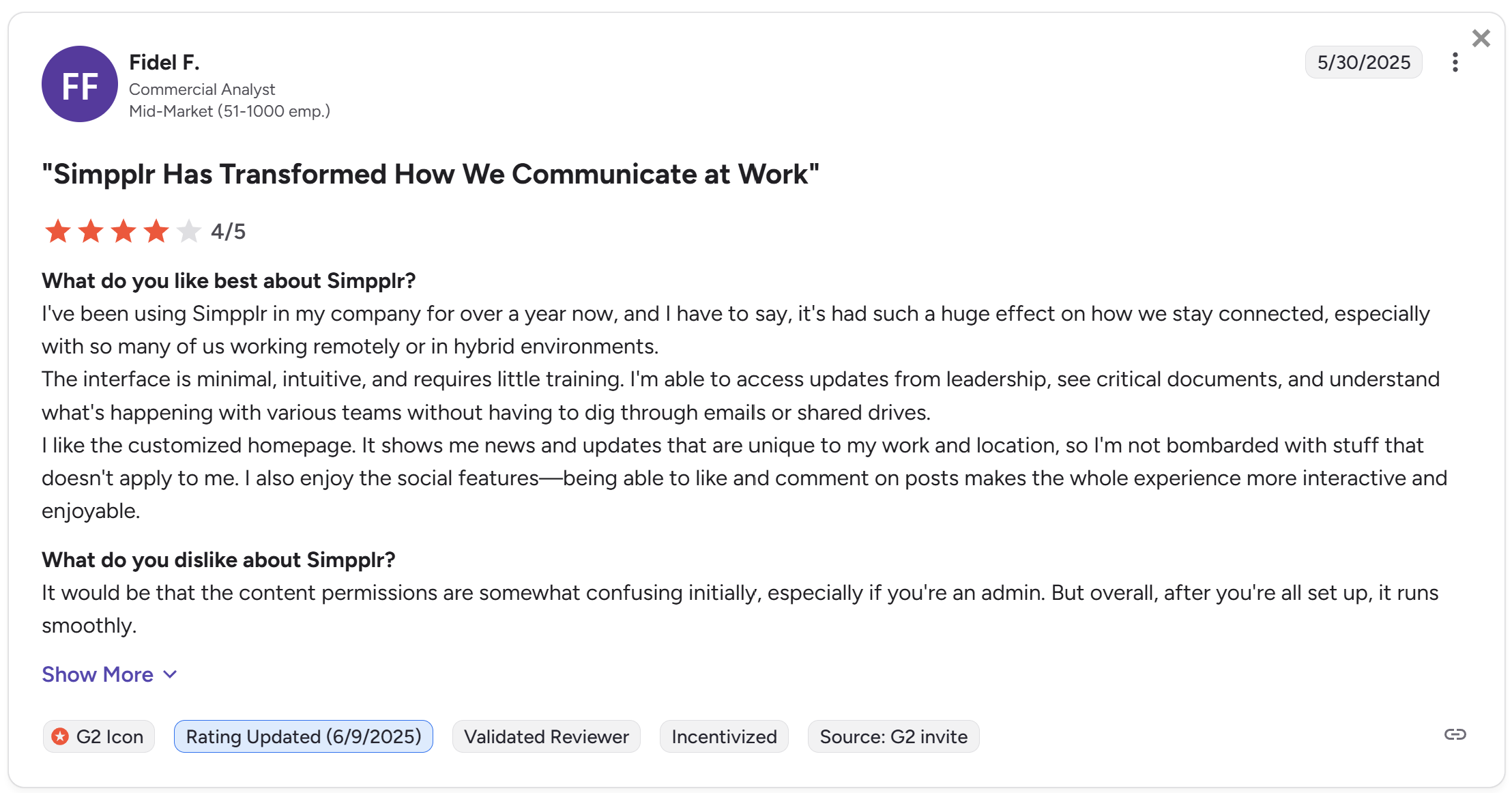Screen dimensions: 1512x793
Task: Click the fourth red rating star
Action: point(156,231)
